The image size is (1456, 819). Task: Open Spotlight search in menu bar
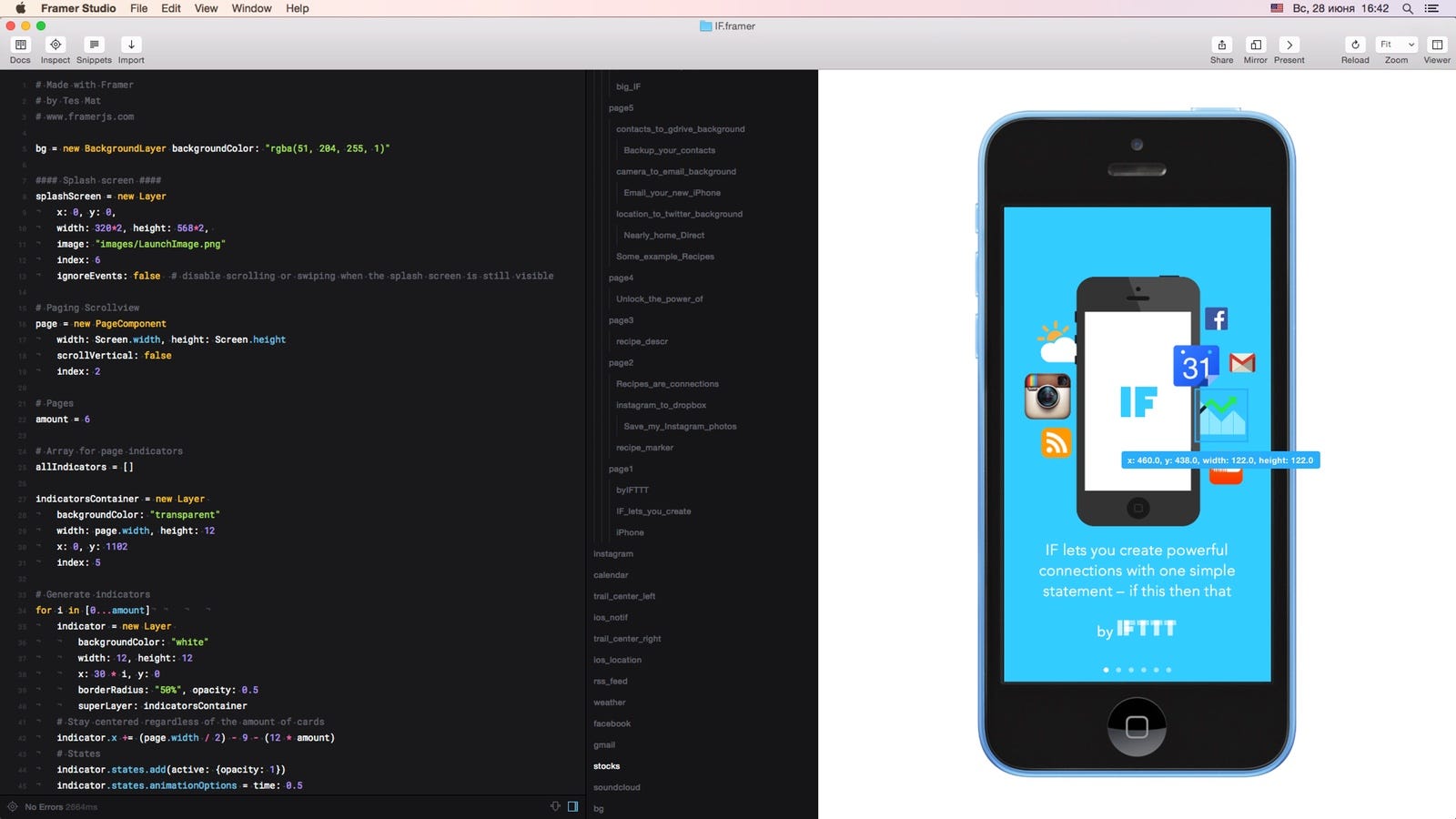pyautogui.click(x=1407, y=8)
